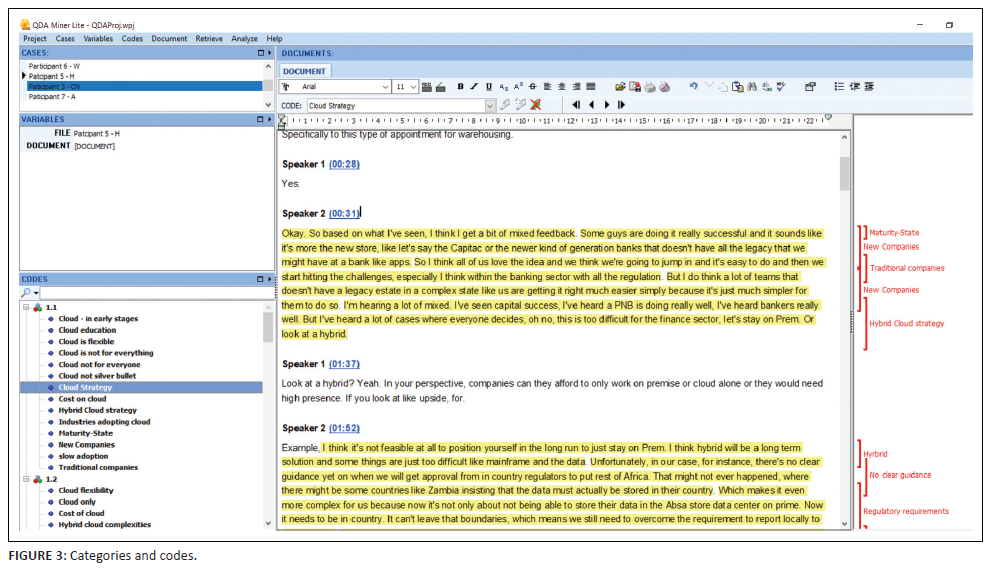Image resolution: width=996 pixels, height=575 pixels.
Task: Click the print document icon
Action: tap(649, 87)
